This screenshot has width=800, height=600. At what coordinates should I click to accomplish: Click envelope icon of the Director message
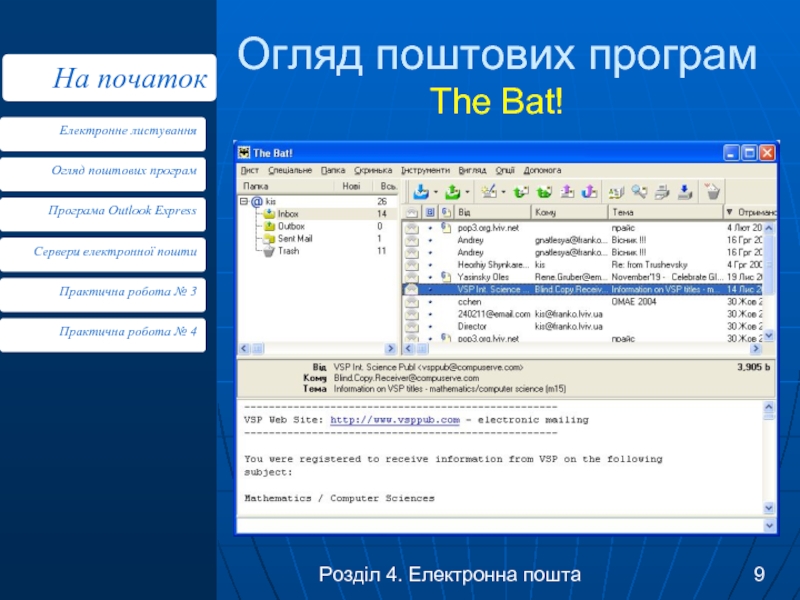(x=412, y=327)
